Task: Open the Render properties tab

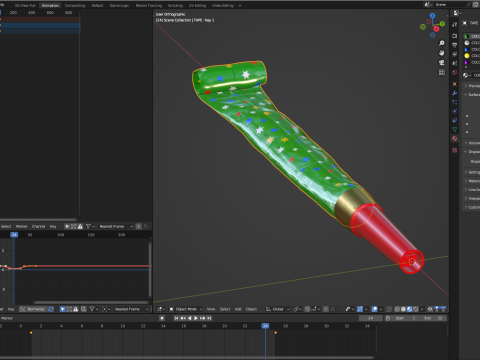Action: tap(455, 36)
